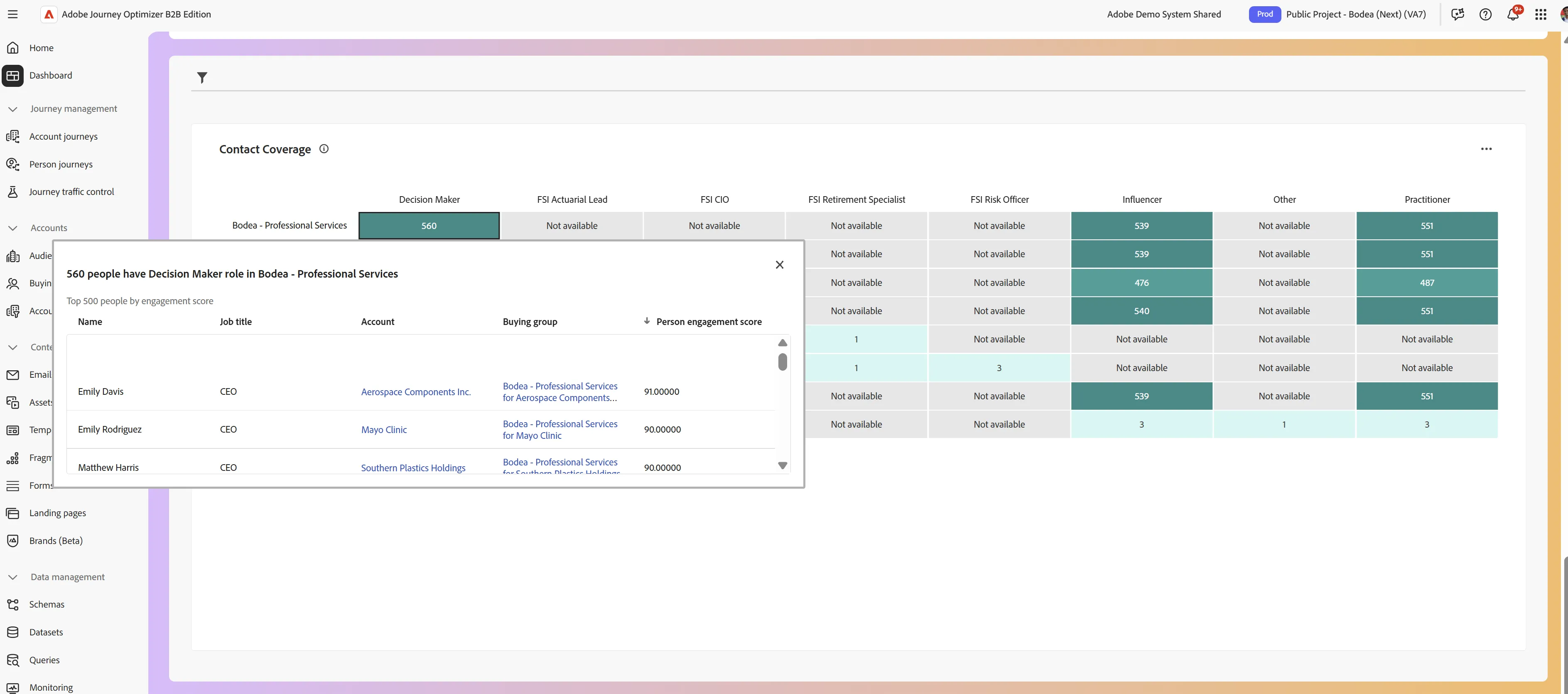
Task: Click the Account journeys icon
Action: tap(13, 136)
